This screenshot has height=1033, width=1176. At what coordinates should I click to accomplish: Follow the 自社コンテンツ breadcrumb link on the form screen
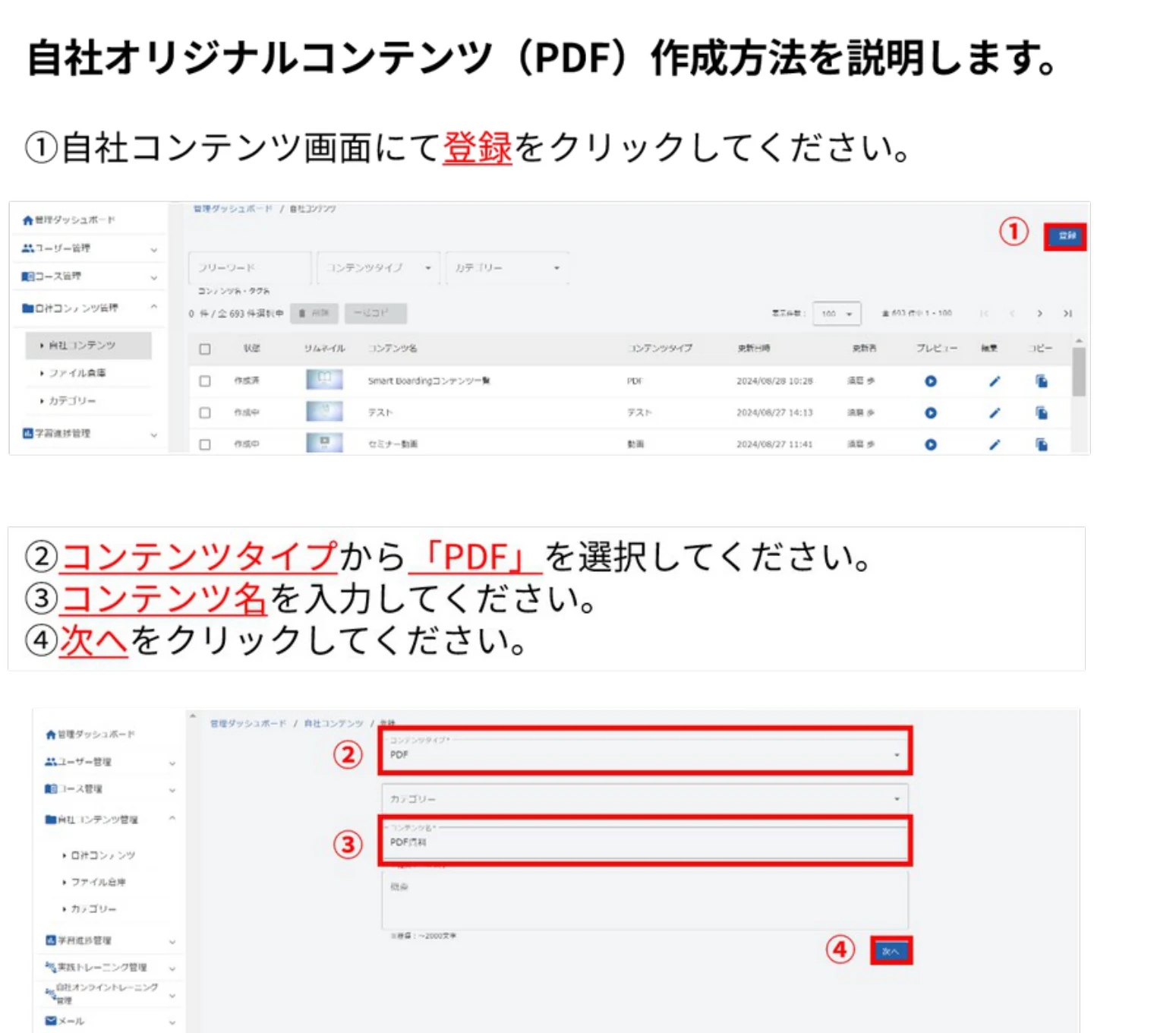coord(334,723)
